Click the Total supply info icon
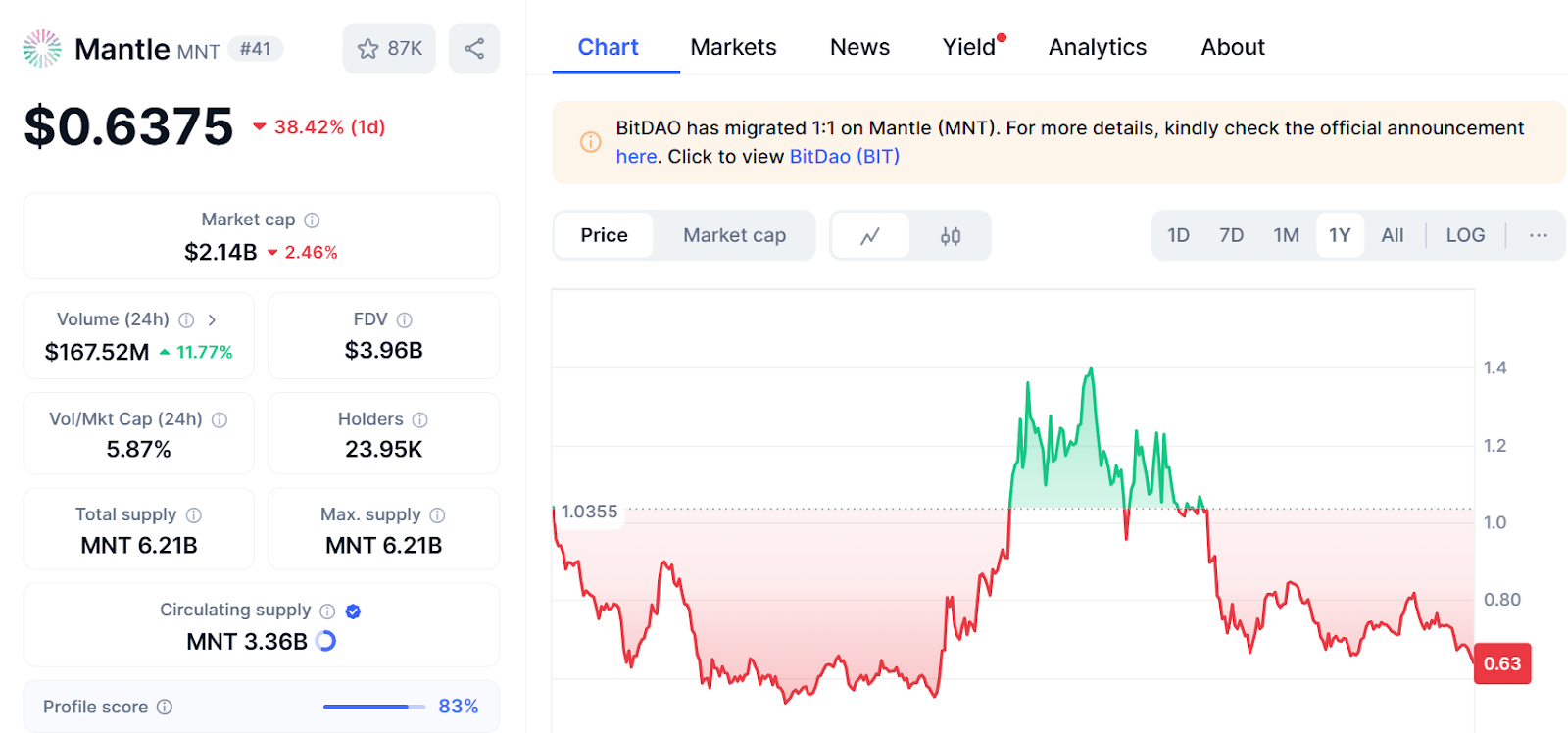Screen dimensions: 1568x733 coord(194,514)
